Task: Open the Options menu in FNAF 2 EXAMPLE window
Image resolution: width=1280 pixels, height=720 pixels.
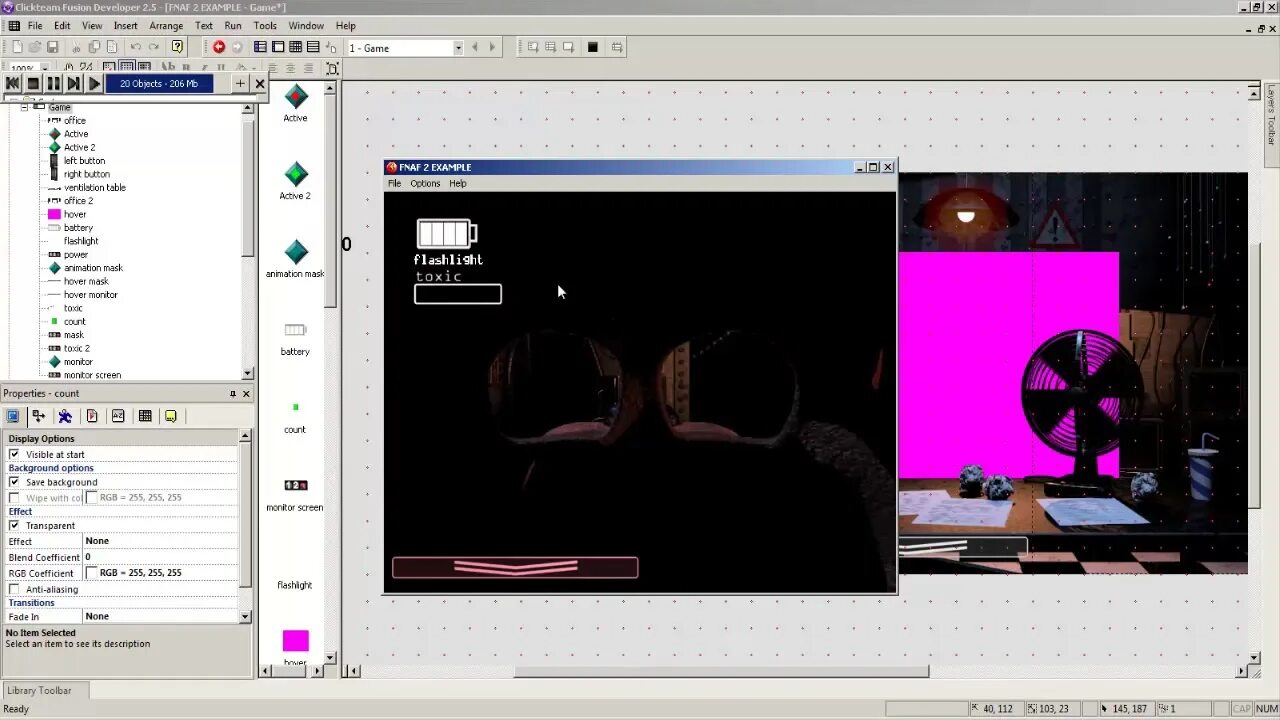Action: click(425, 184)
